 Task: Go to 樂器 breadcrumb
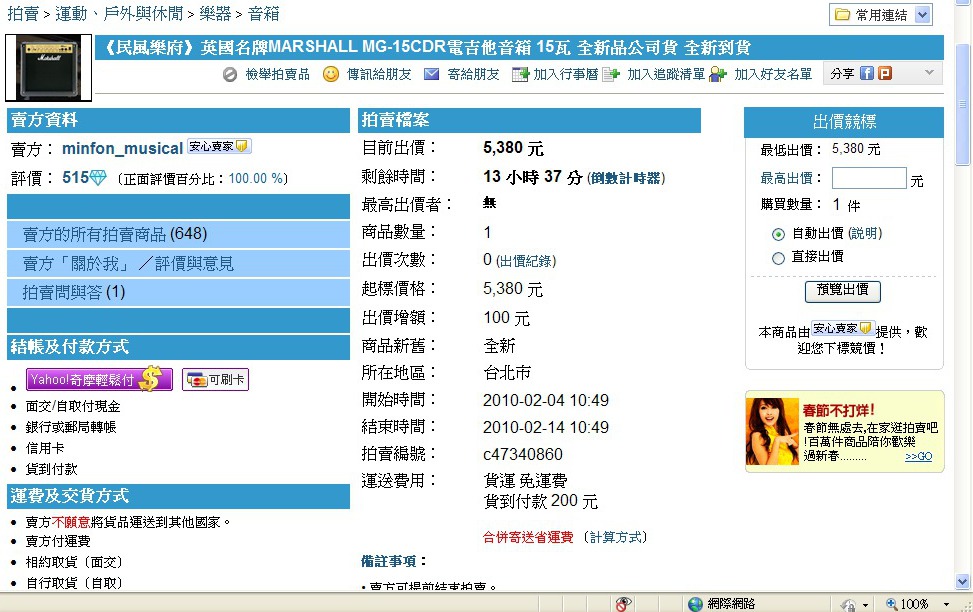click(x=215, y=14)
